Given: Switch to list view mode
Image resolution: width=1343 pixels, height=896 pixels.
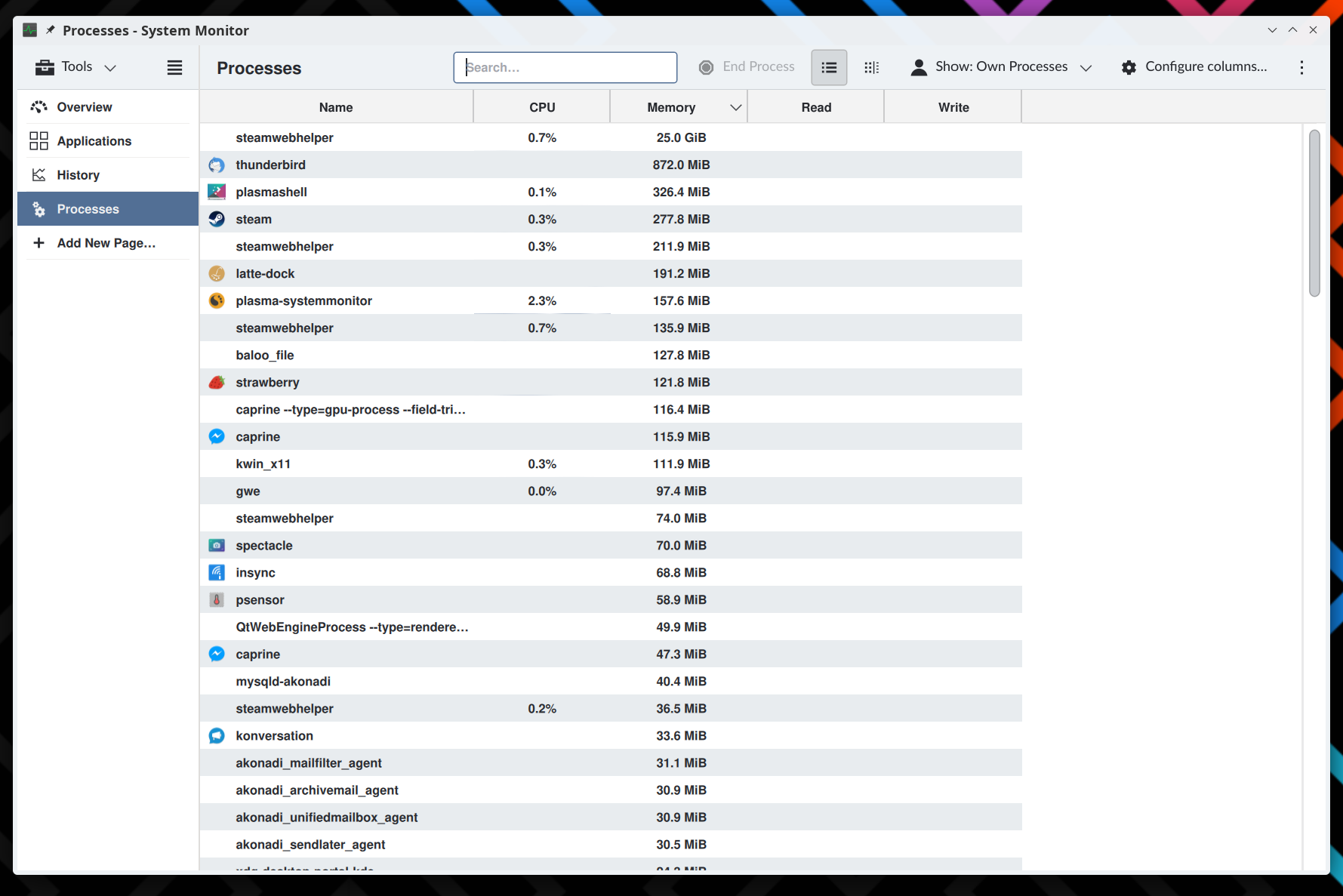Looking at the screenshot, I should coord(829,67).
